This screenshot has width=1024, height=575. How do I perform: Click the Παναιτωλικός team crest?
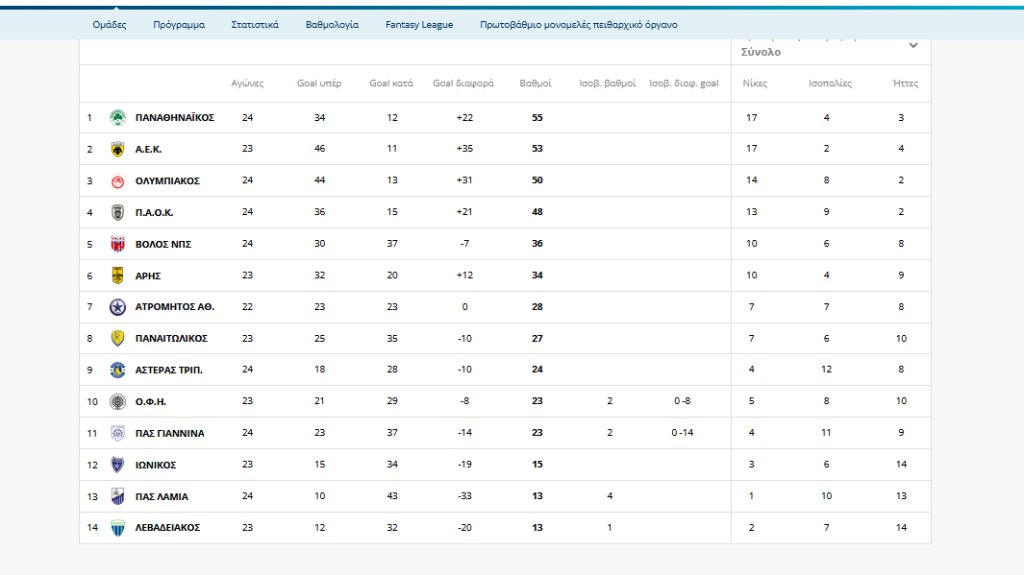117,338
